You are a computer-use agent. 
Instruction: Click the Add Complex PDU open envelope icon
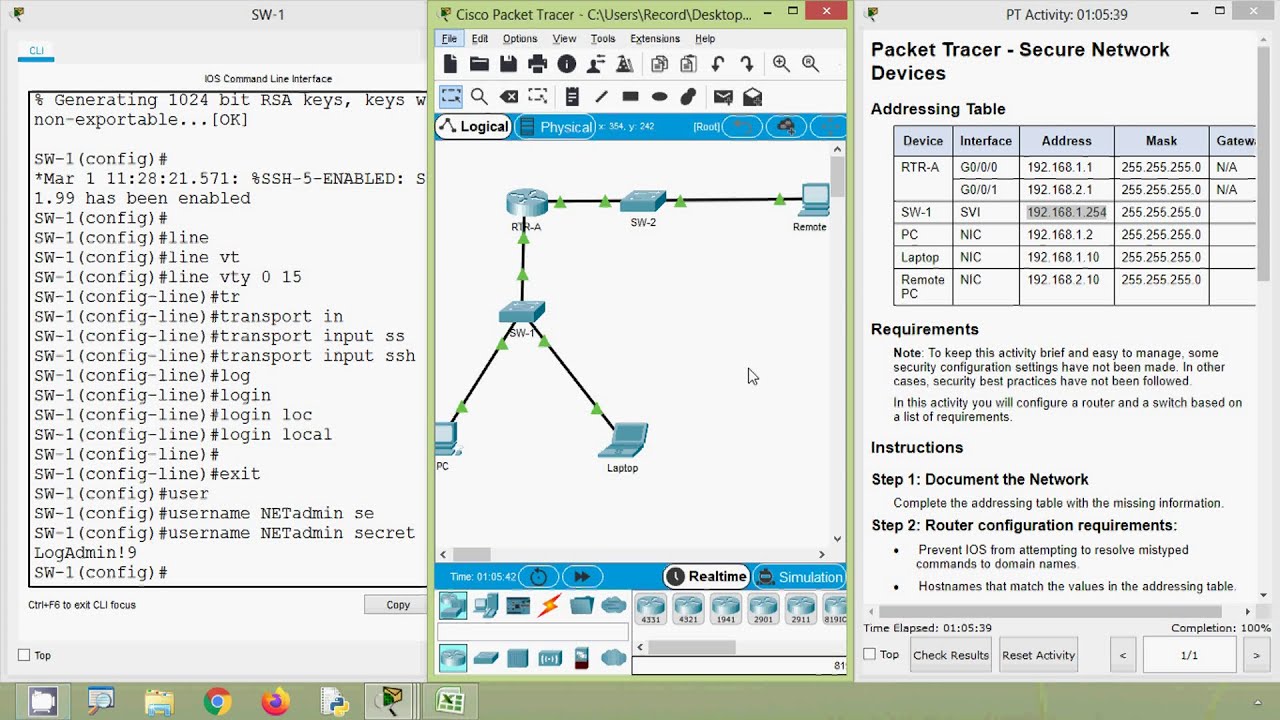[752, 97]
